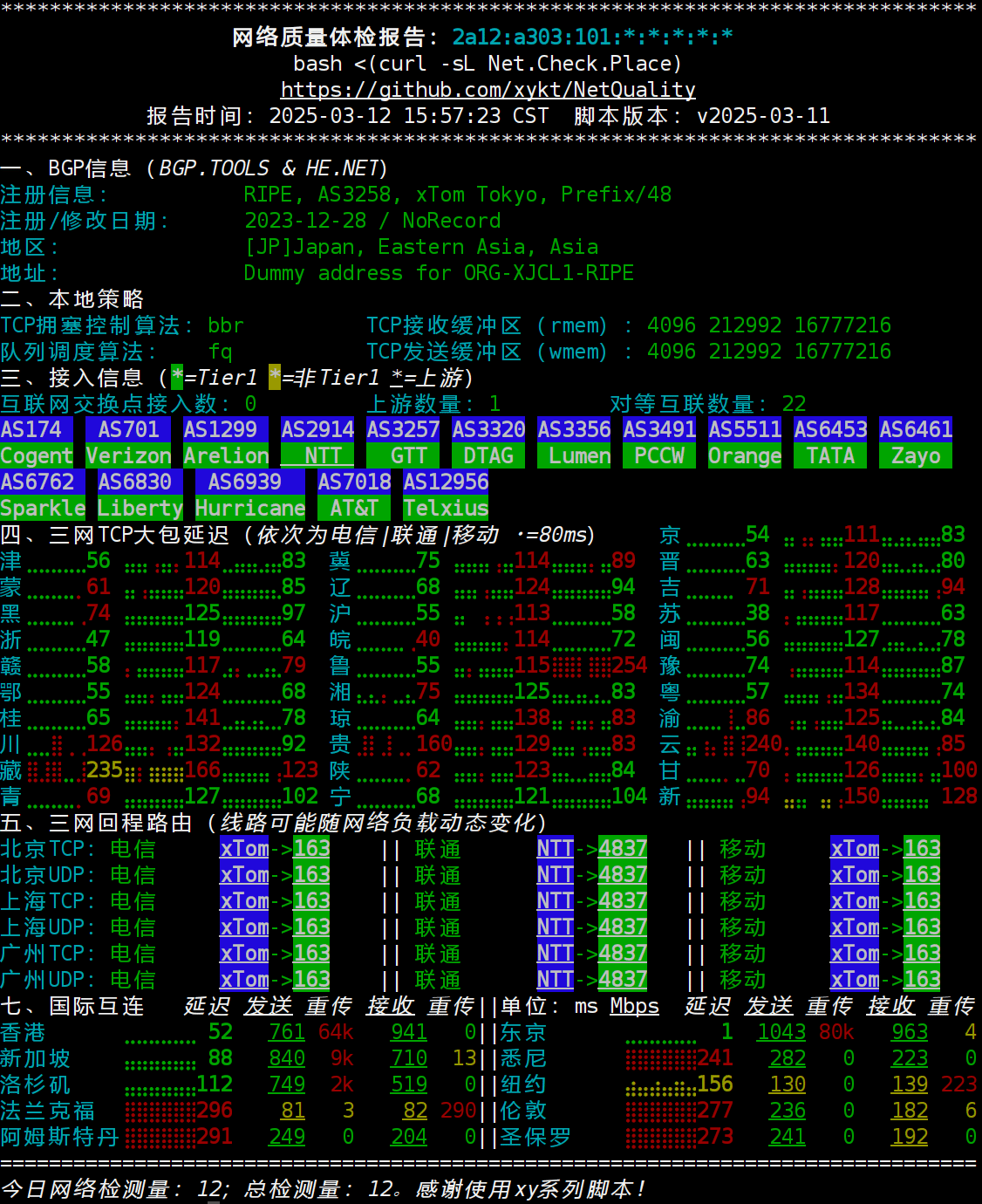
Task: Click the AS5511 Orange badge
Action: (745, 442)
